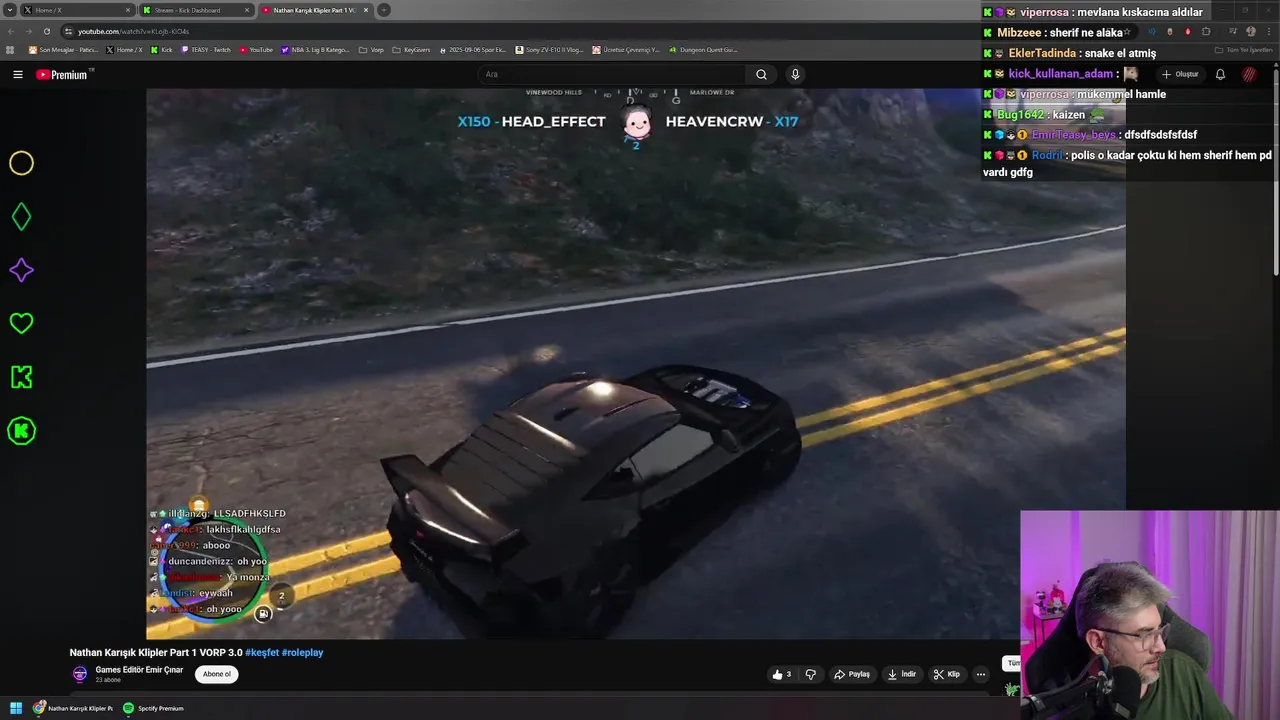Open Games Editör Emir Çınar channel avatar
The image size is (1280, 720).
coord(80,674)
